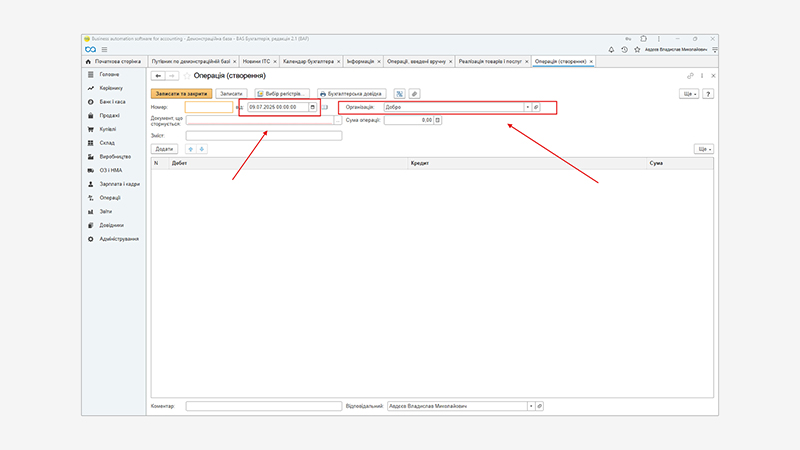Open ОЗ і НМА section in sidebar
Viewport: 800px width, 450px height.
click(x=111, y=170)
